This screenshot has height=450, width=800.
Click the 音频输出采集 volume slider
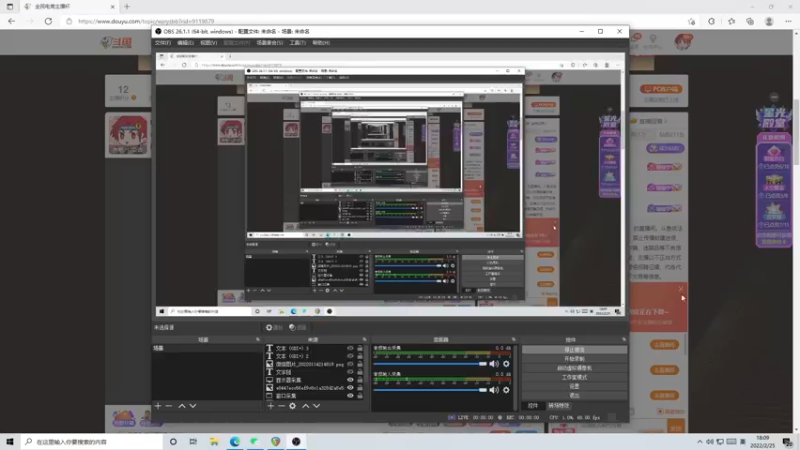[x=430, y=364]
